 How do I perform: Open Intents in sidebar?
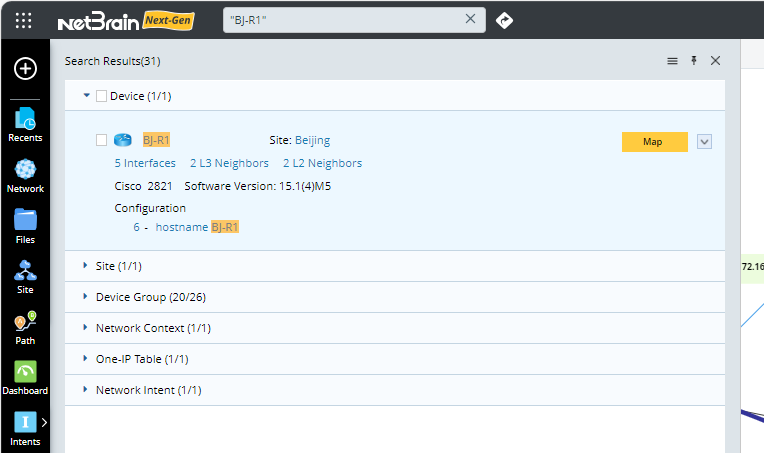tap(25, 429)
